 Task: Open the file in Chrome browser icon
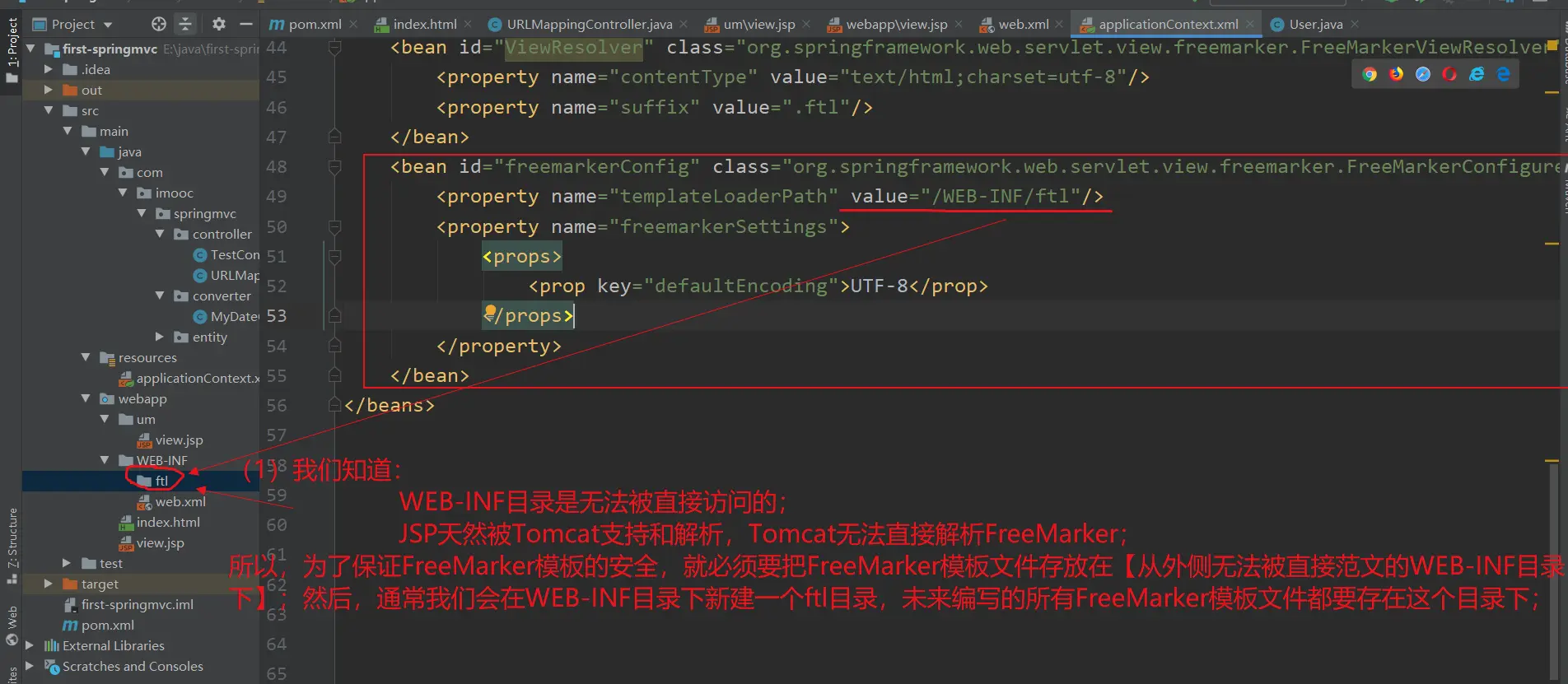point(1370,74)
